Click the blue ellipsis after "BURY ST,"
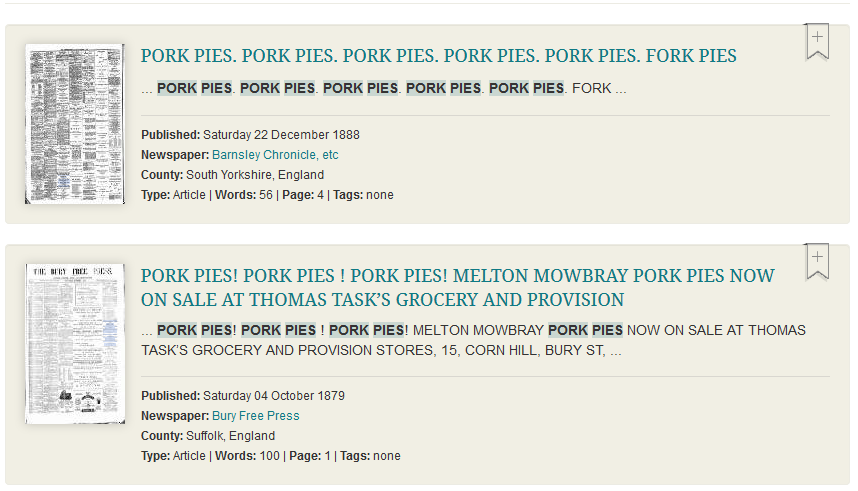 tap(616, 351)
